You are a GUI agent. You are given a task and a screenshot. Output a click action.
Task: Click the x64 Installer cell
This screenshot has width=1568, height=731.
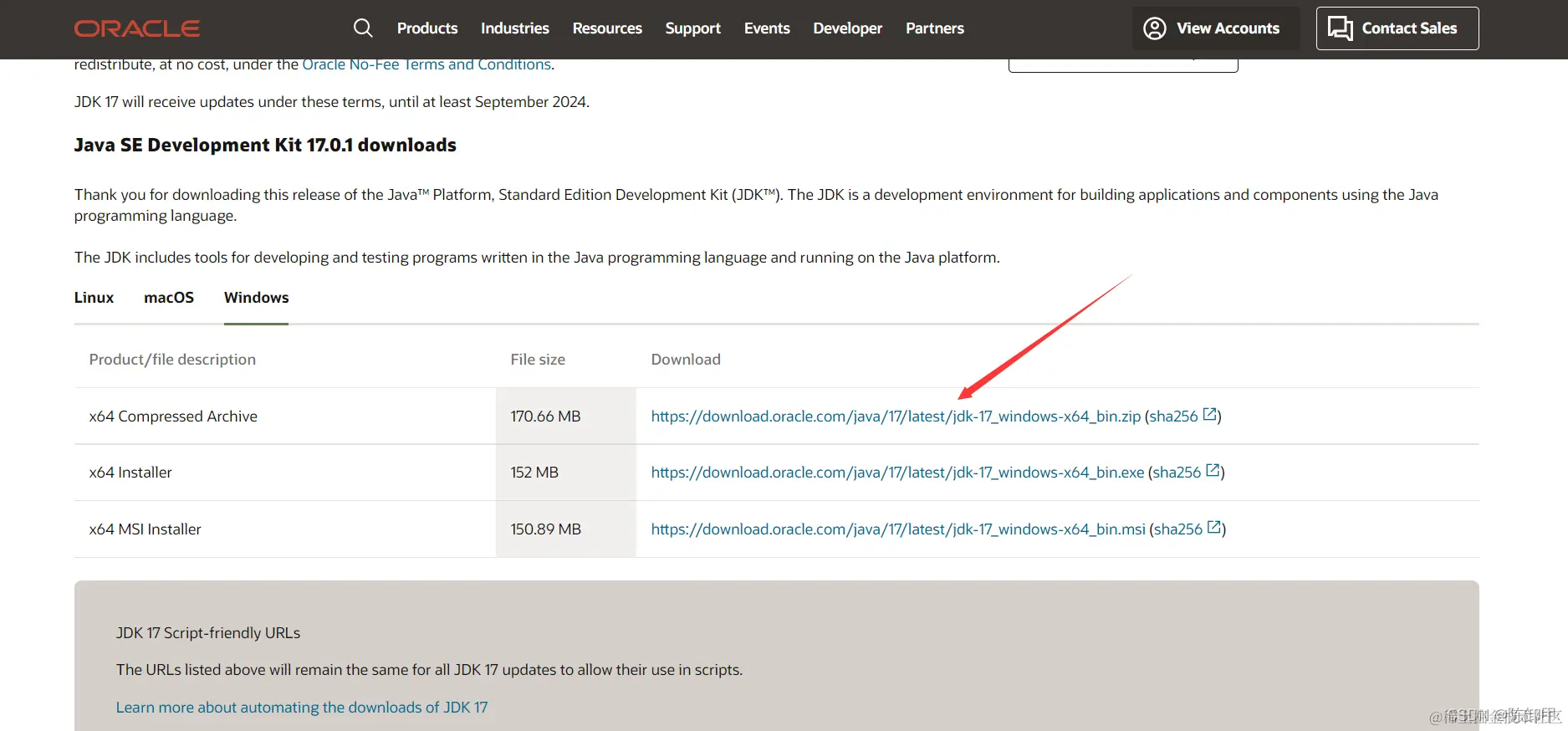(130, 473)
